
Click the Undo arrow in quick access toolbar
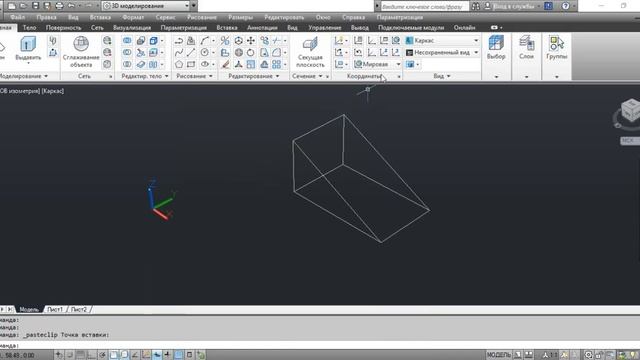tap(71, 6)
